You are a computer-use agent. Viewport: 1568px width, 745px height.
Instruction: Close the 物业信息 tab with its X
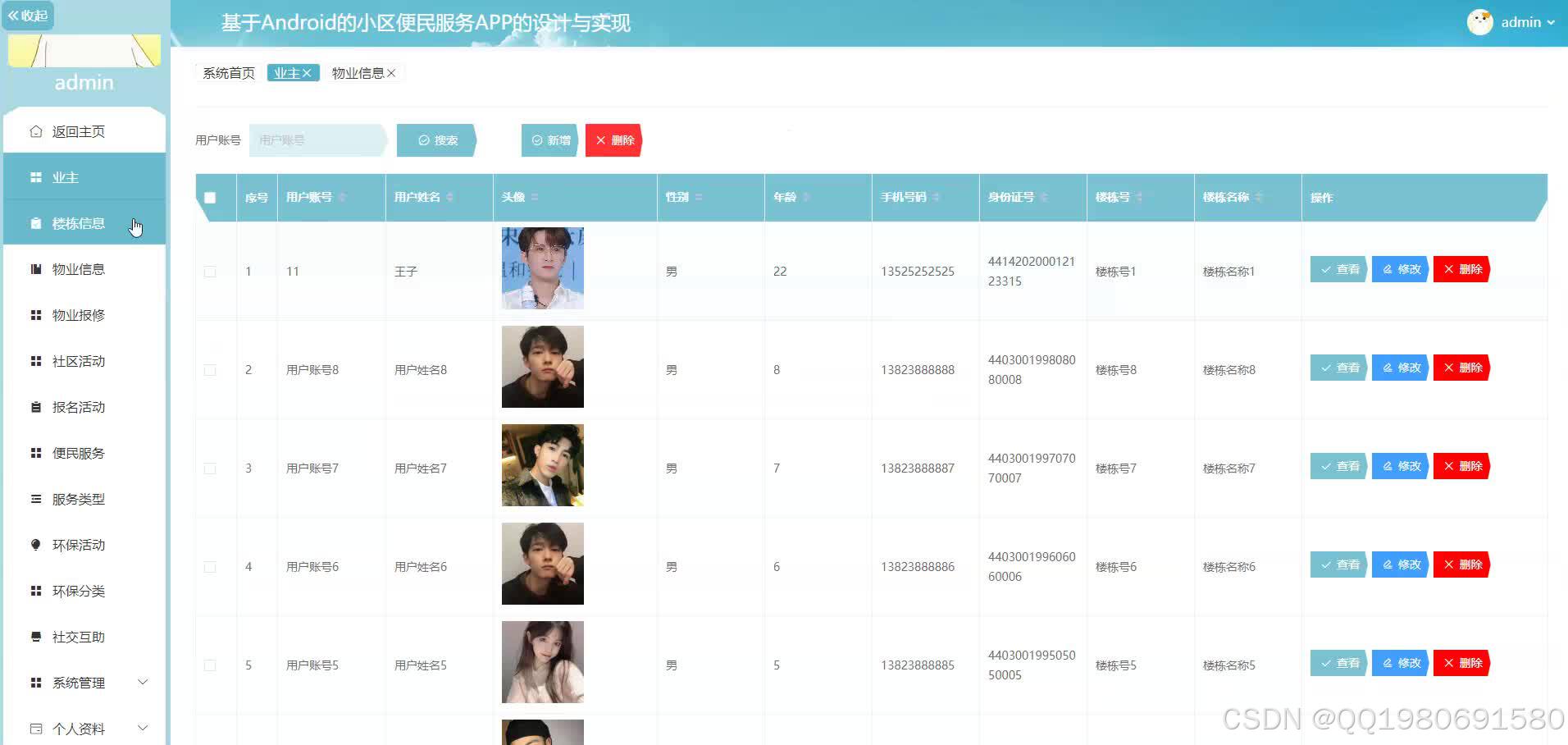click(391, 73)
